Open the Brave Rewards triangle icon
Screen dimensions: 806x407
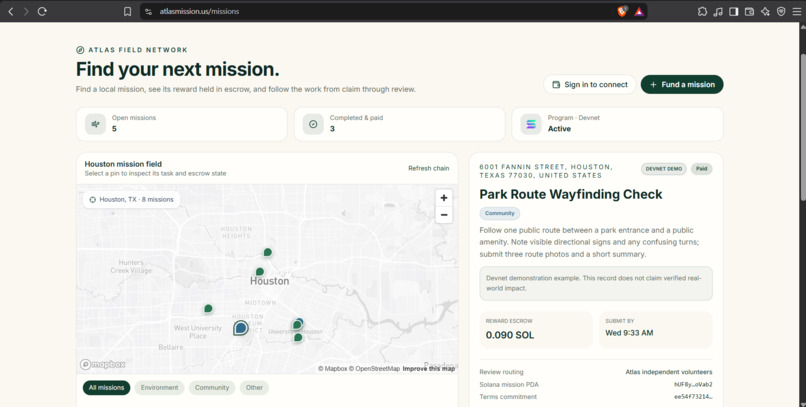click(638, 11)
